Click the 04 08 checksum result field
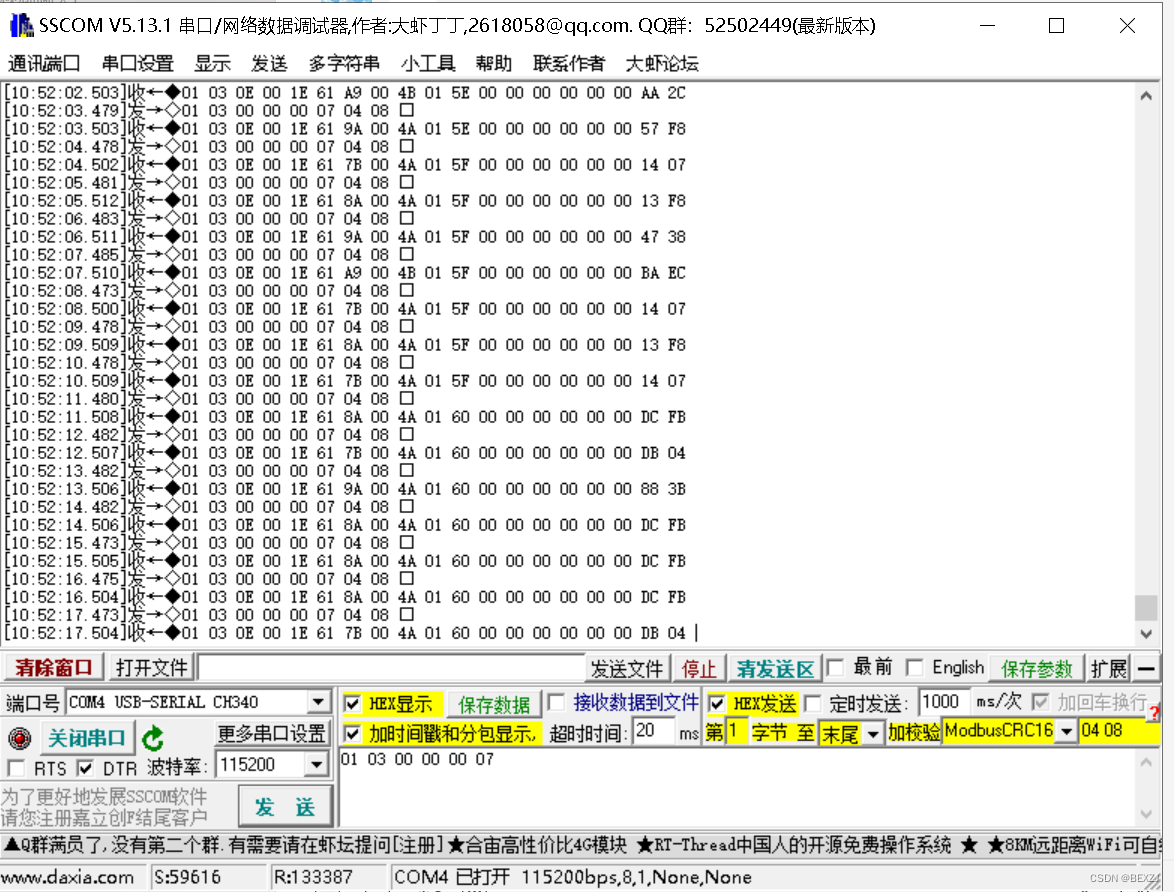Screen dimensions: 1174x892 click(x=1118, y=730)
